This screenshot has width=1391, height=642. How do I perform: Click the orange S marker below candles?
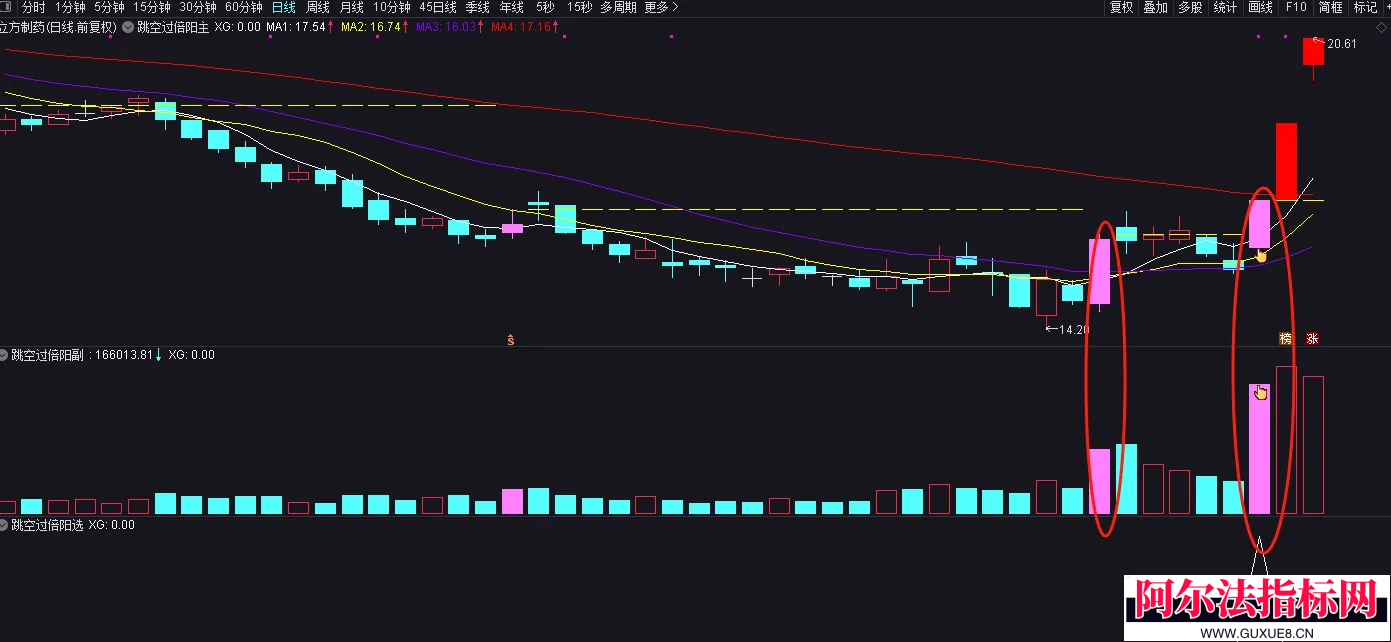(x=511, y=340)
